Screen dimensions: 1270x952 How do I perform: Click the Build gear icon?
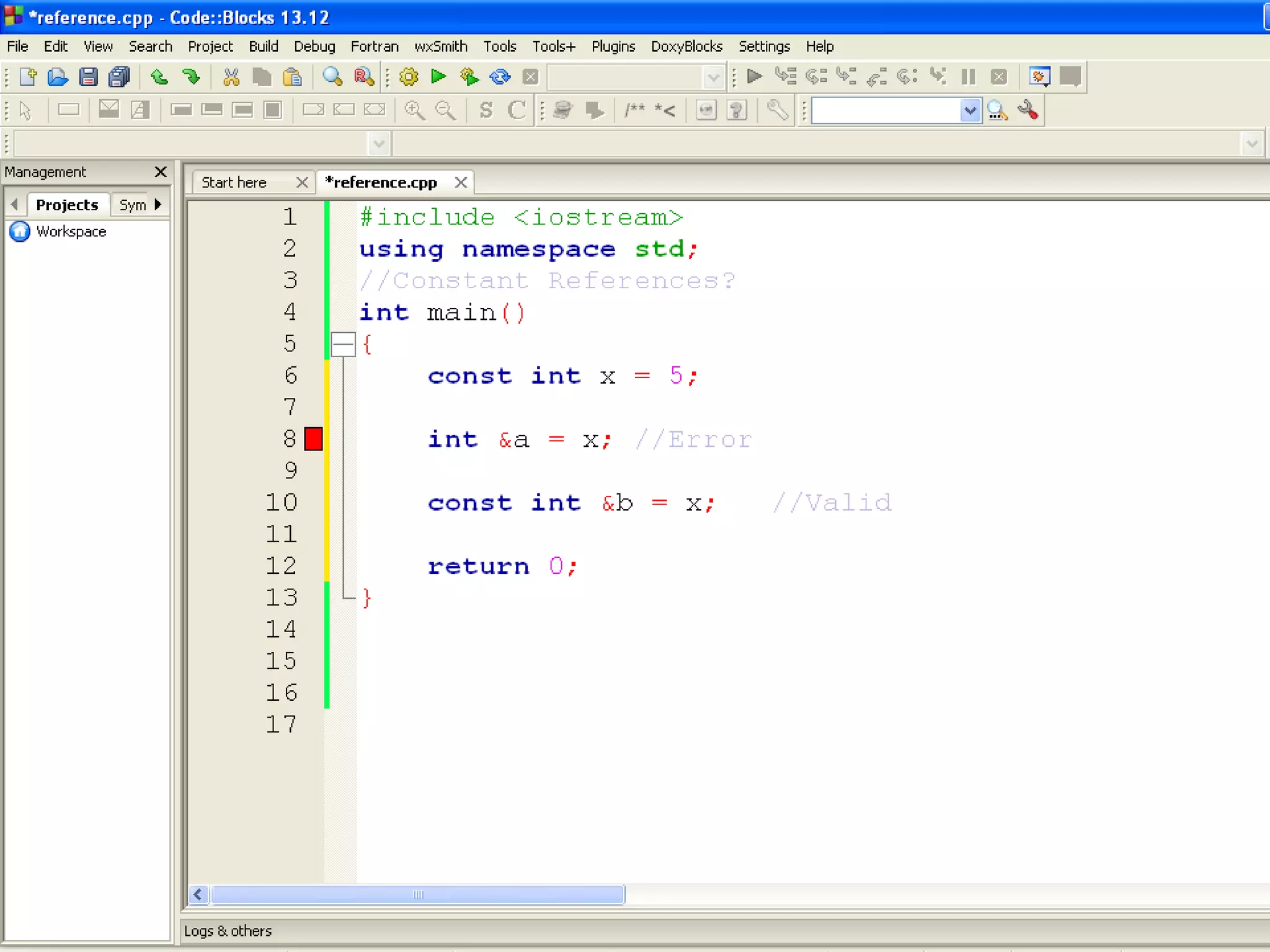click(409, 77)
